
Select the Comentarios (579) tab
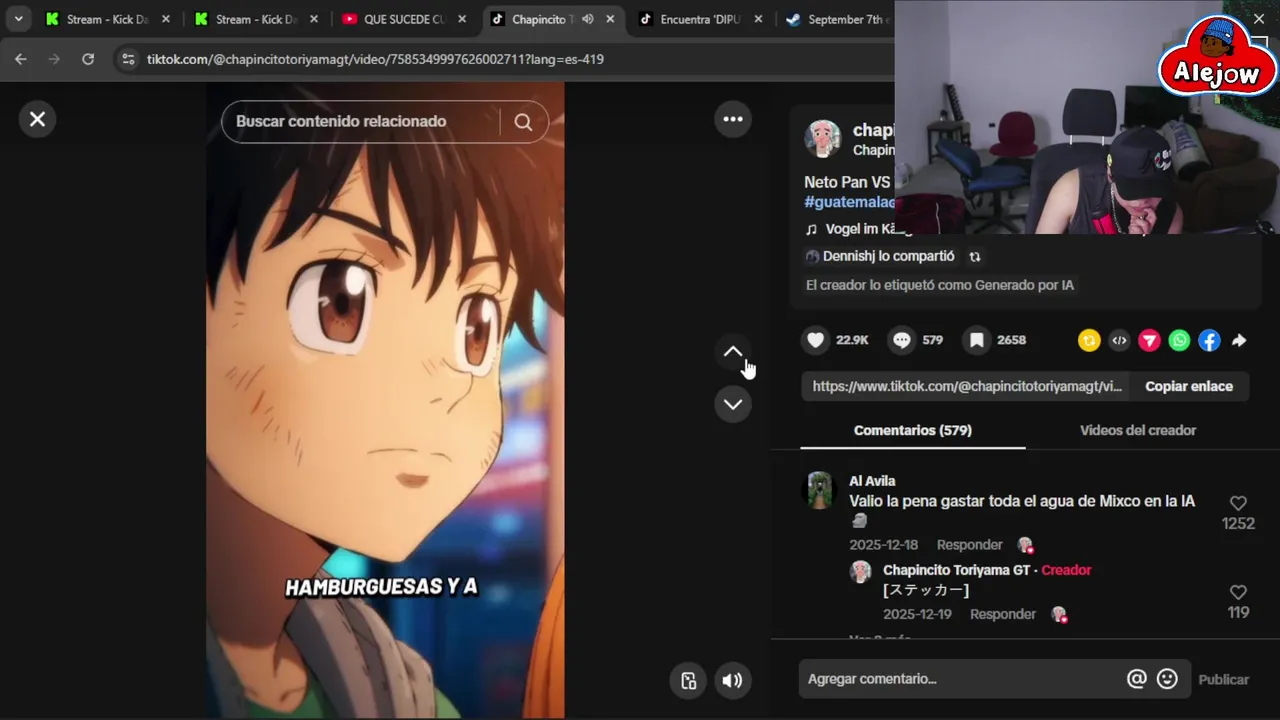tap(913, 430)
